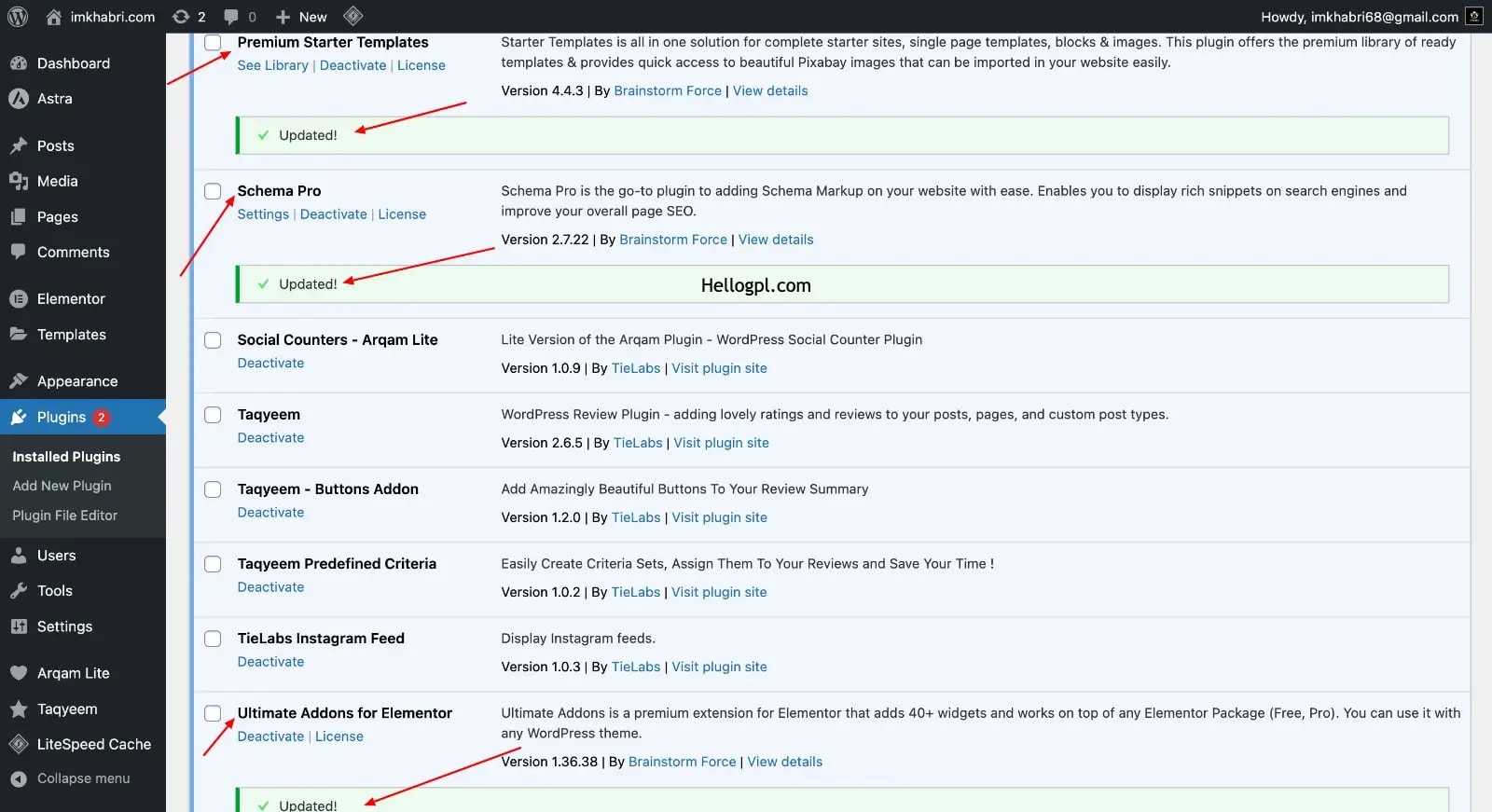The image size is (1492, 812).
Task: Select Taqyeem Predefined Criteria checkbox
Action: [x=213, y=564]
